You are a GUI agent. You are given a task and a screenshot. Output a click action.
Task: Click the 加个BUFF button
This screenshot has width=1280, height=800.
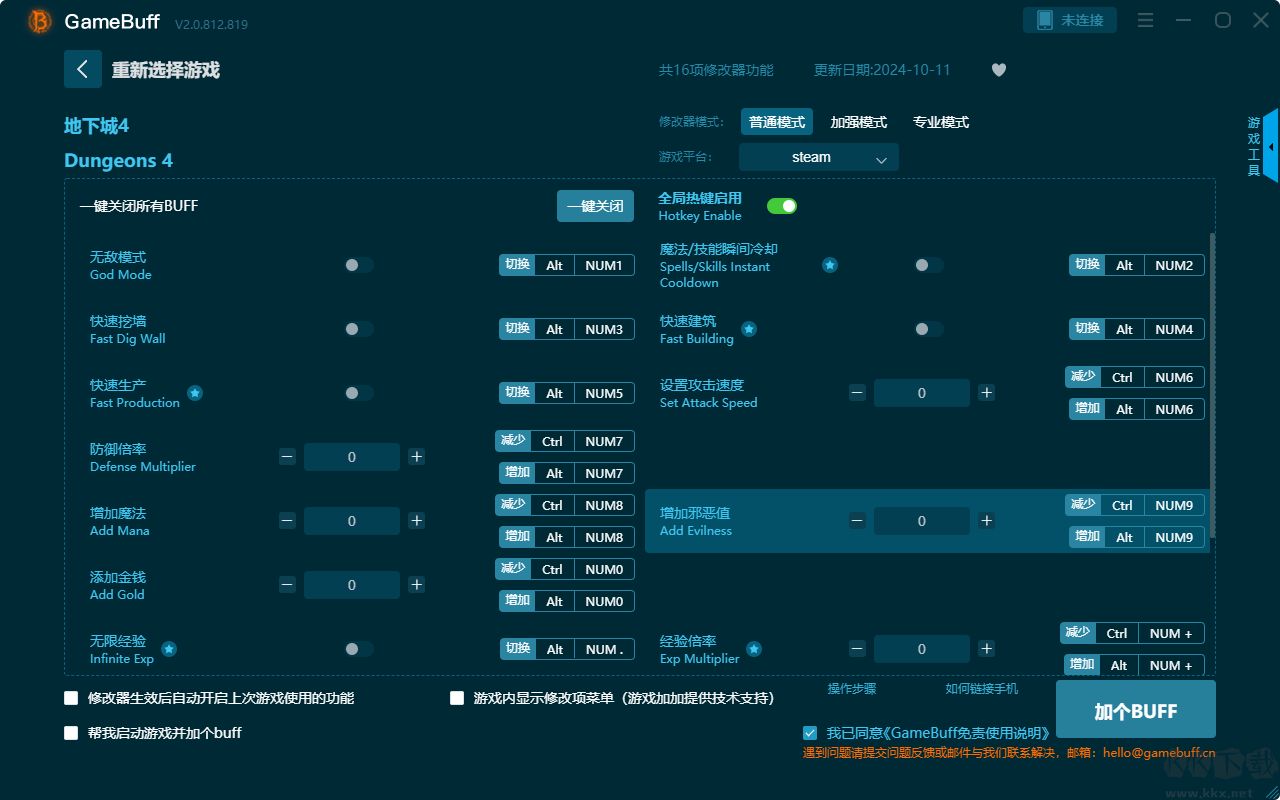click(x=1136, y=711)
